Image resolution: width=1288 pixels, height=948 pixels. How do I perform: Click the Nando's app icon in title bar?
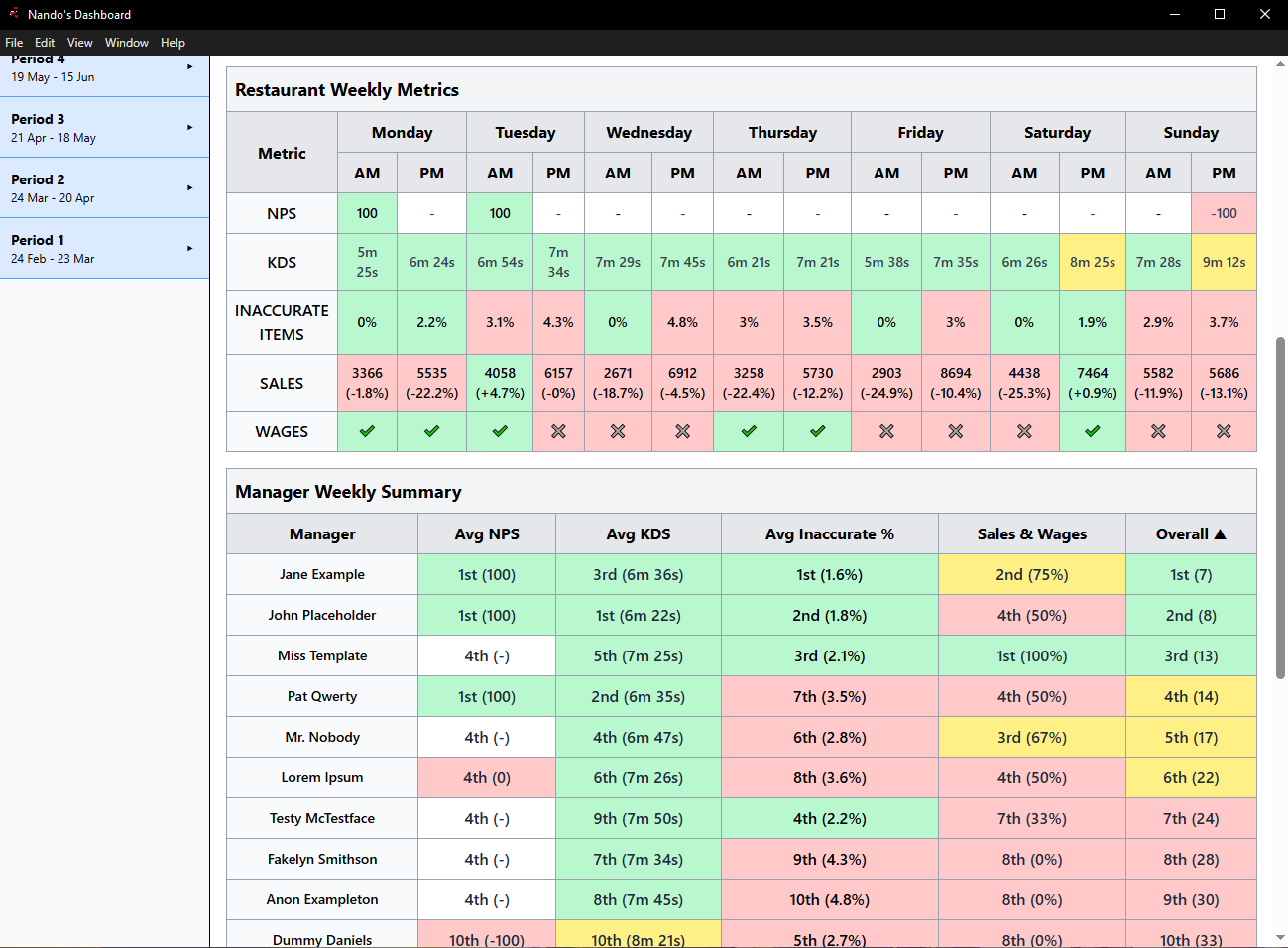(x=14, y=14)
